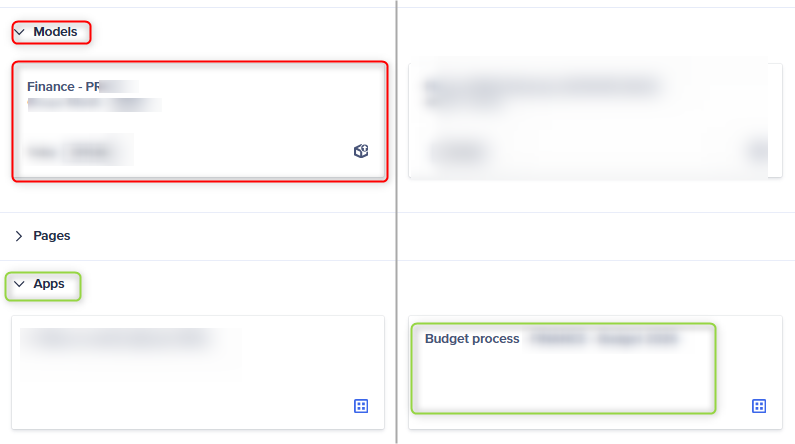Screen dimensions: 795x444
Task: Click the blurred icon on second model card
Action: coord(759,151)
